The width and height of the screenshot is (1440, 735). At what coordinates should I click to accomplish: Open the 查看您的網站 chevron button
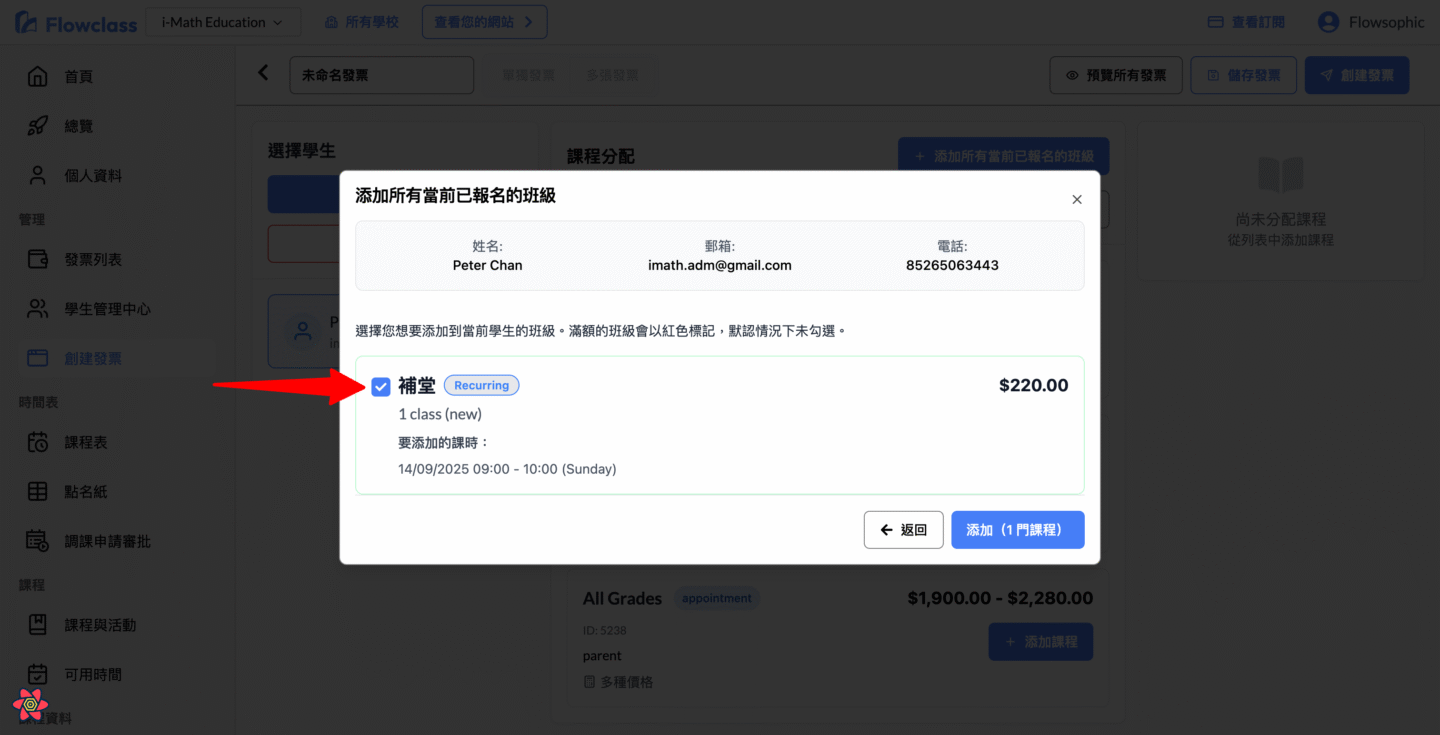tap(484, 22)
